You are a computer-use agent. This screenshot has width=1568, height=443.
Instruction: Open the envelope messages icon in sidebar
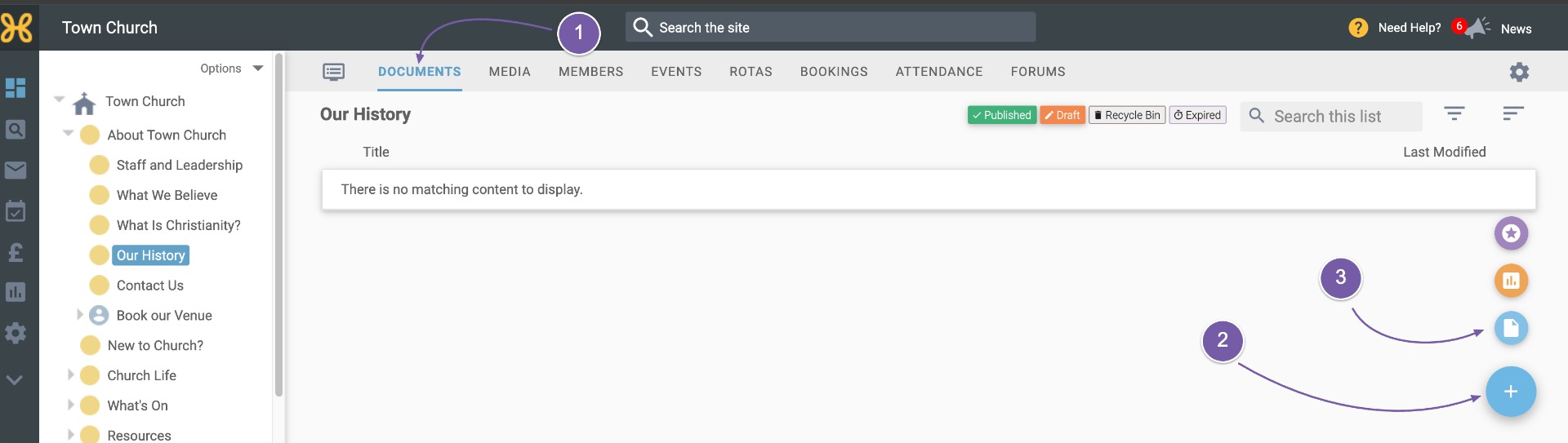coord(16,170)
